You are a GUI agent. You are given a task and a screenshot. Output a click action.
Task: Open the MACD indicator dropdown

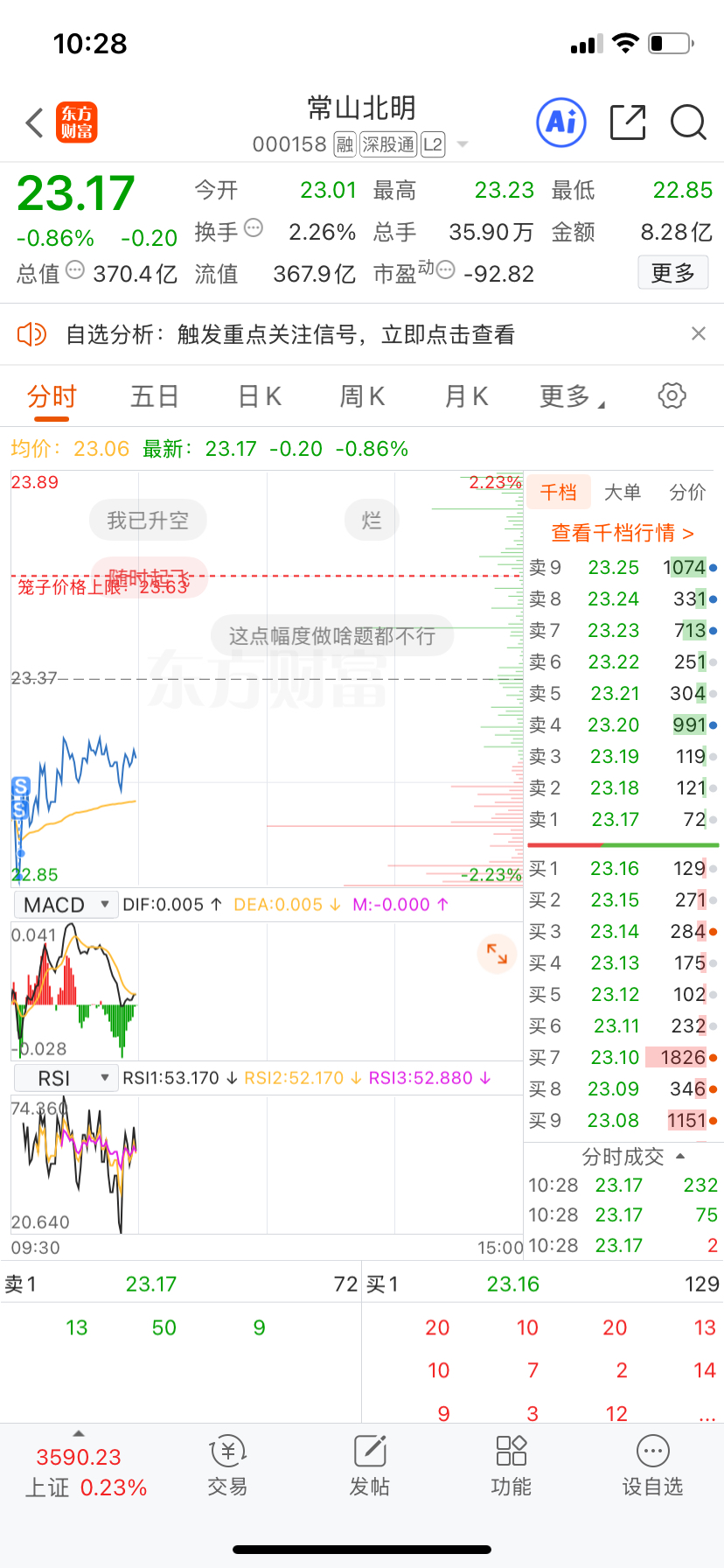pyautogui.click(x=66, y=905)
